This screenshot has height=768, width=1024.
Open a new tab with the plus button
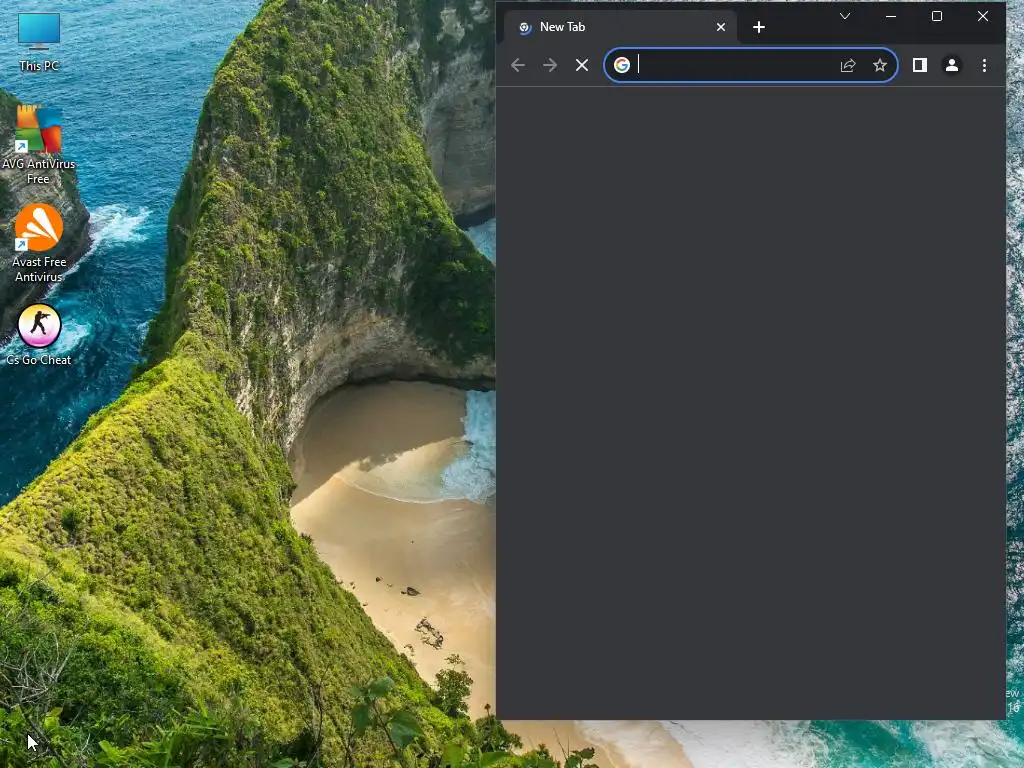click(x=758, y=27)
